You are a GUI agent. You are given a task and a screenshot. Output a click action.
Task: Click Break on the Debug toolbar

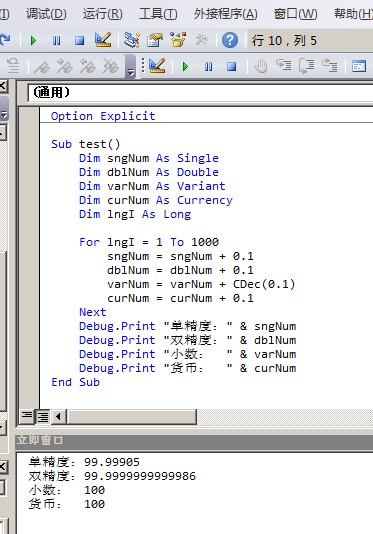[208, 66]
